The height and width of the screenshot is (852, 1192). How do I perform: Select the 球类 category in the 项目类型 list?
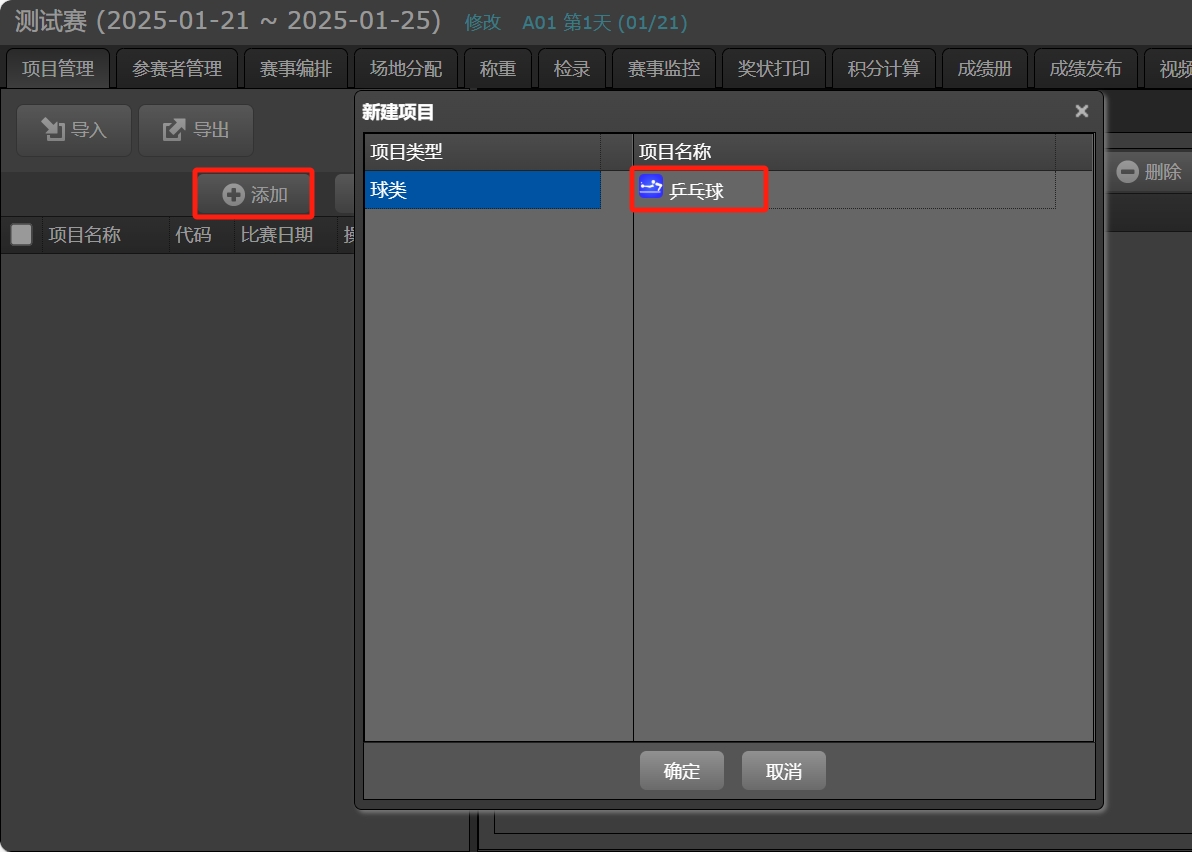(482, 190)
